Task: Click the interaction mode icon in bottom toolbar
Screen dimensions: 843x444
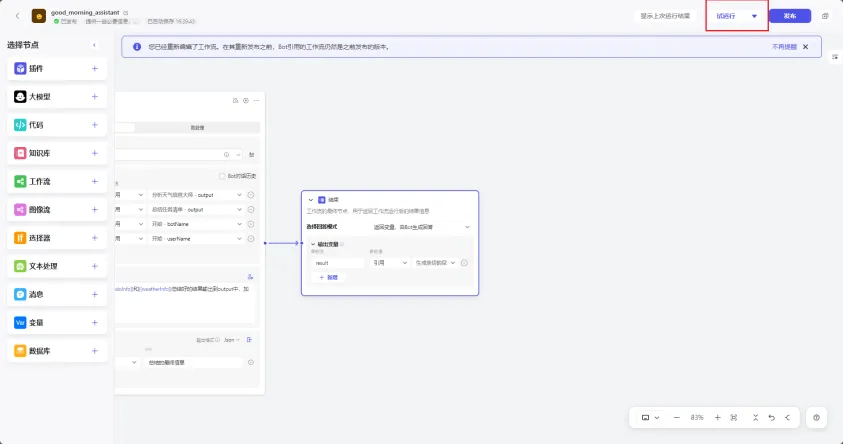Action: (x=646, y=418)
